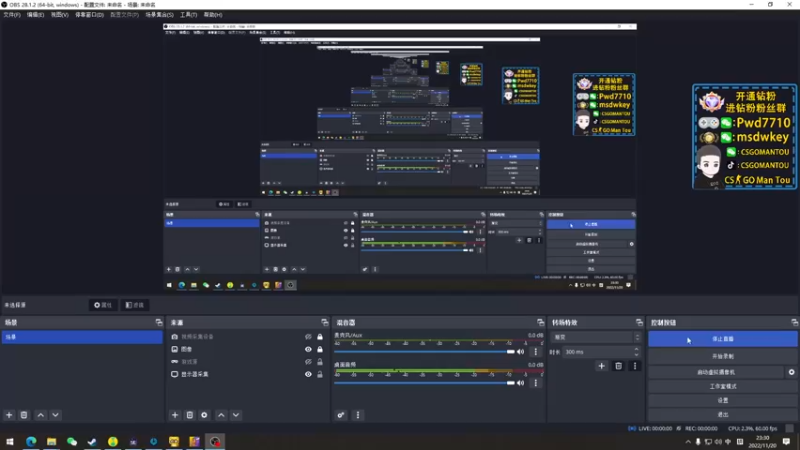Show the game capture source (eye icon)
The width and height of the screenshot is (800, 450).
(308, 362)
